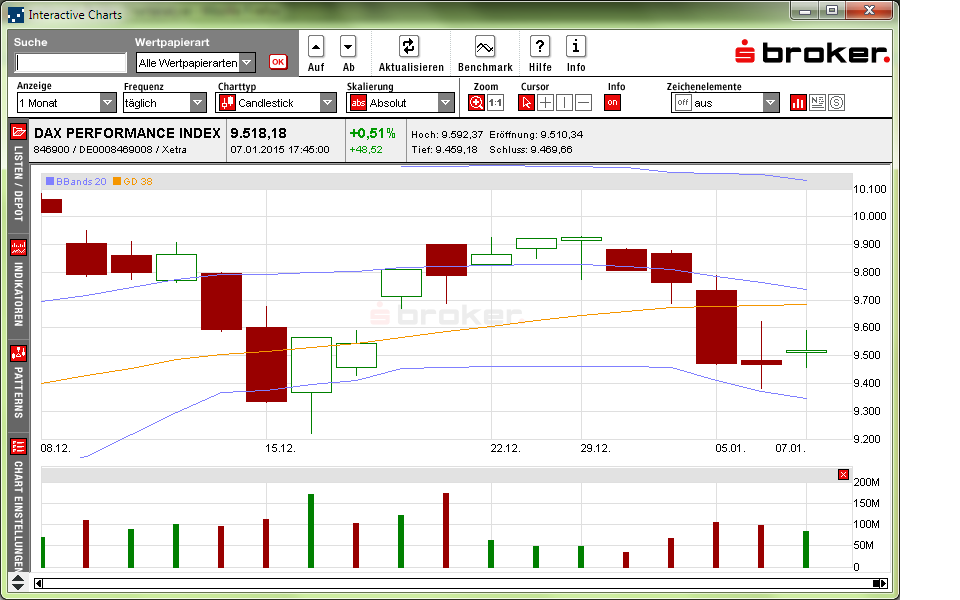The image size is (960, 600).
Task: Refresh chart with Aktualisieren icon
Action: [408, 47]
